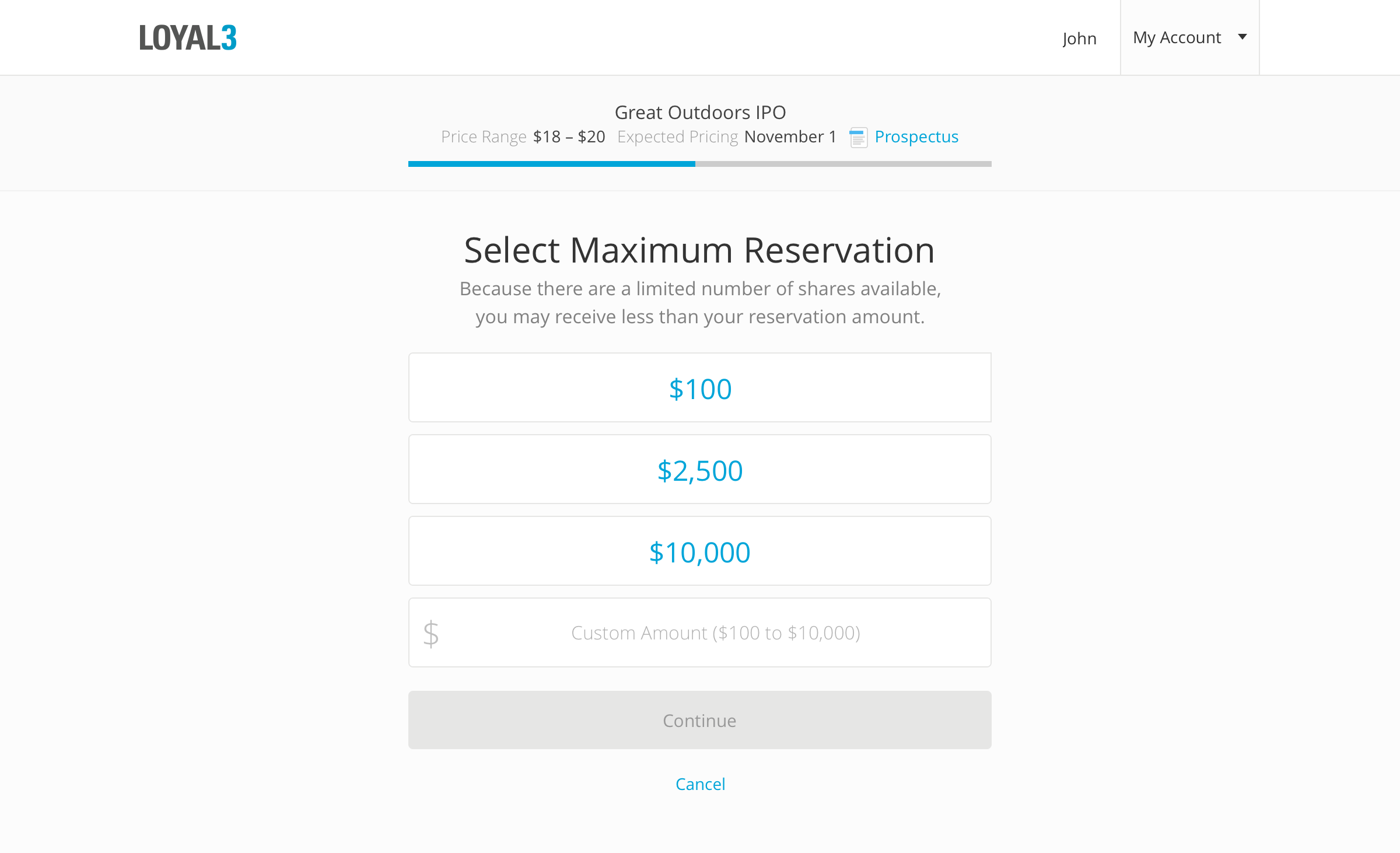Click the November 1 expected pricing date
1400x853 pixels.
coord(790,137)
